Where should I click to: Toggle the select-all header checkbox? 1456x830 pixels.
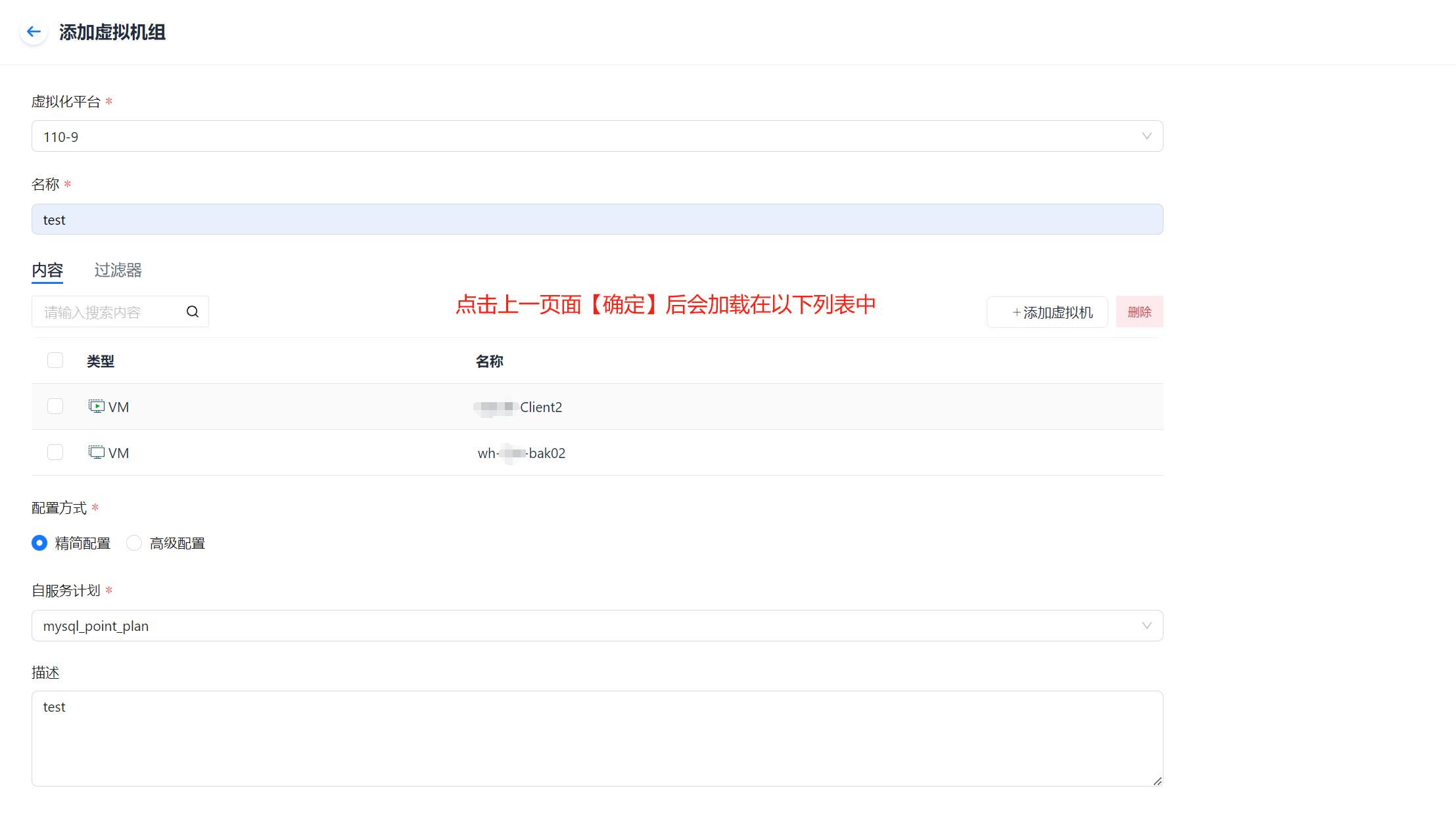point(55,360)
